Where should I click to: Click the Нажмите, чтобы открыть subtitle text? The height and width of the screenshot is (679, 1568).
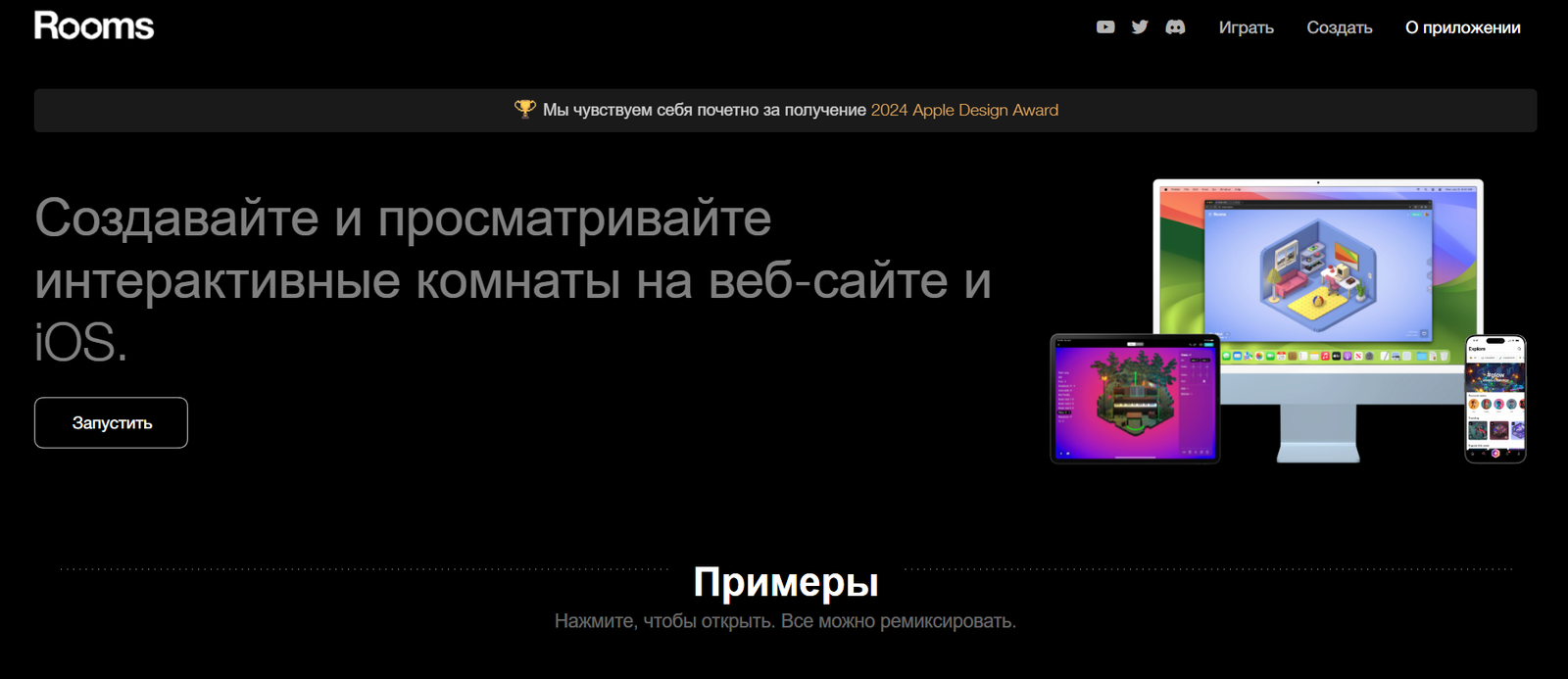(785, 621)
